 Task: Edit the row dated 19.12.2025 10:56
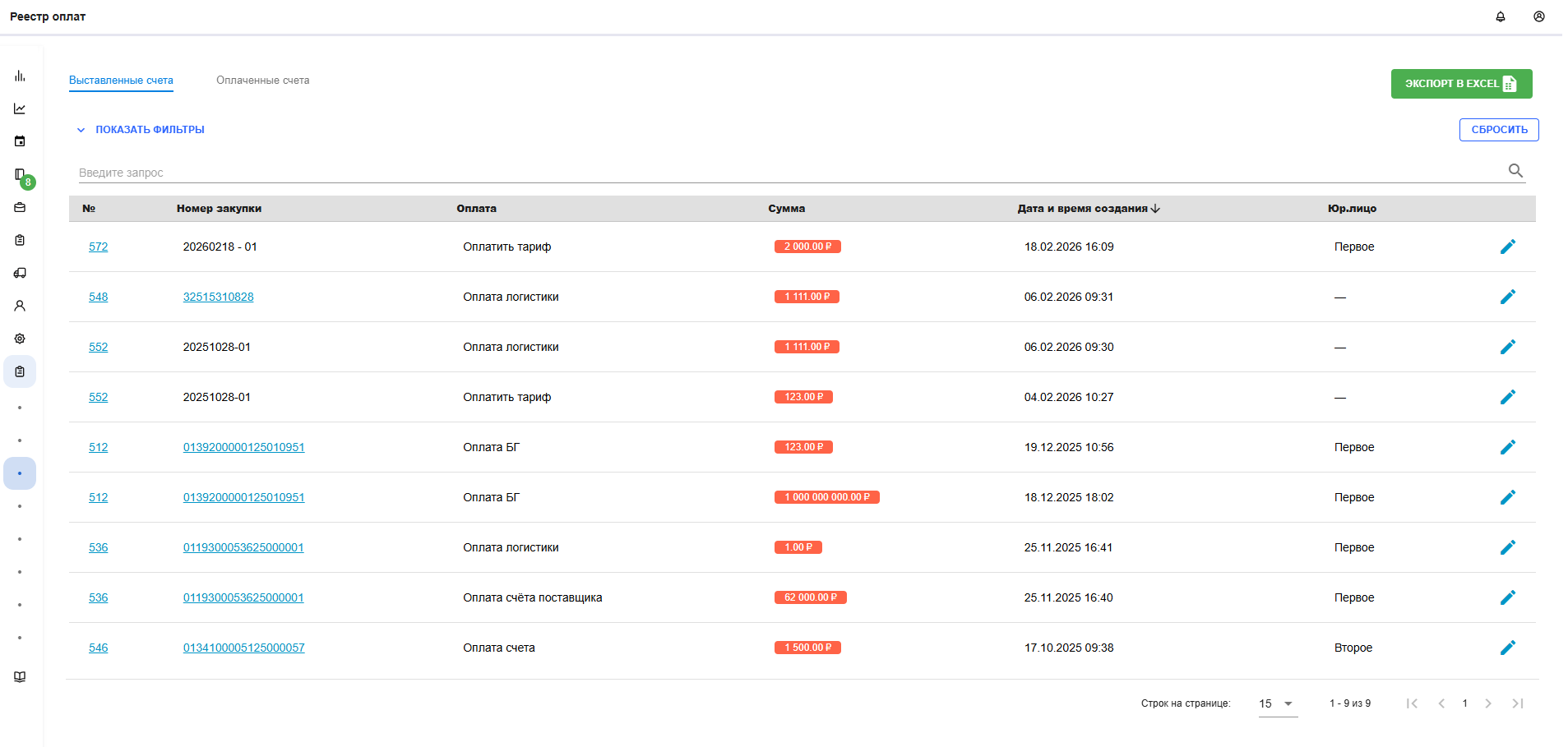pos(1507,447)
